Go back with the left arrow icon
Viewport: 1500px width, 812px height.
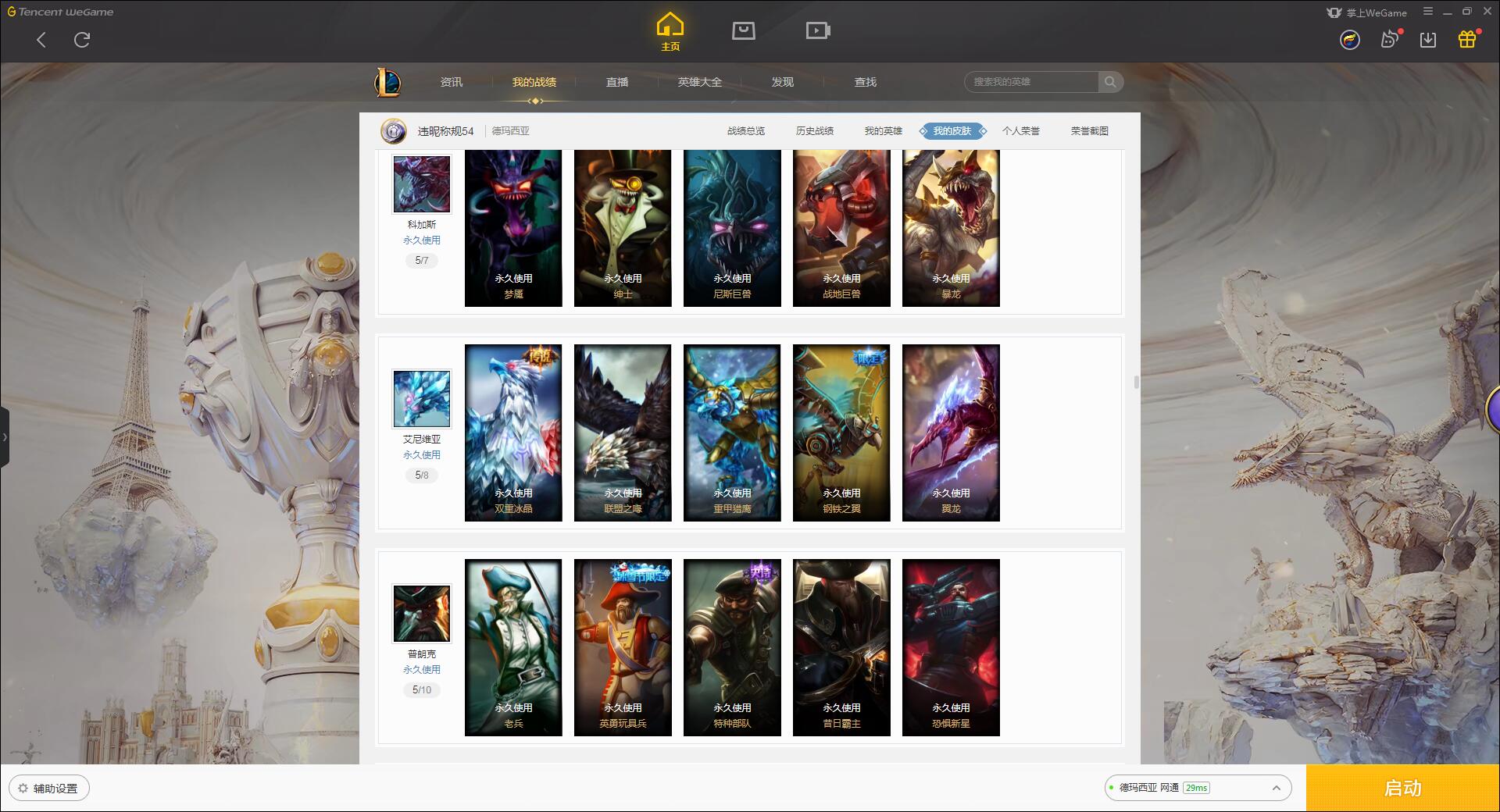click(41, 40)
